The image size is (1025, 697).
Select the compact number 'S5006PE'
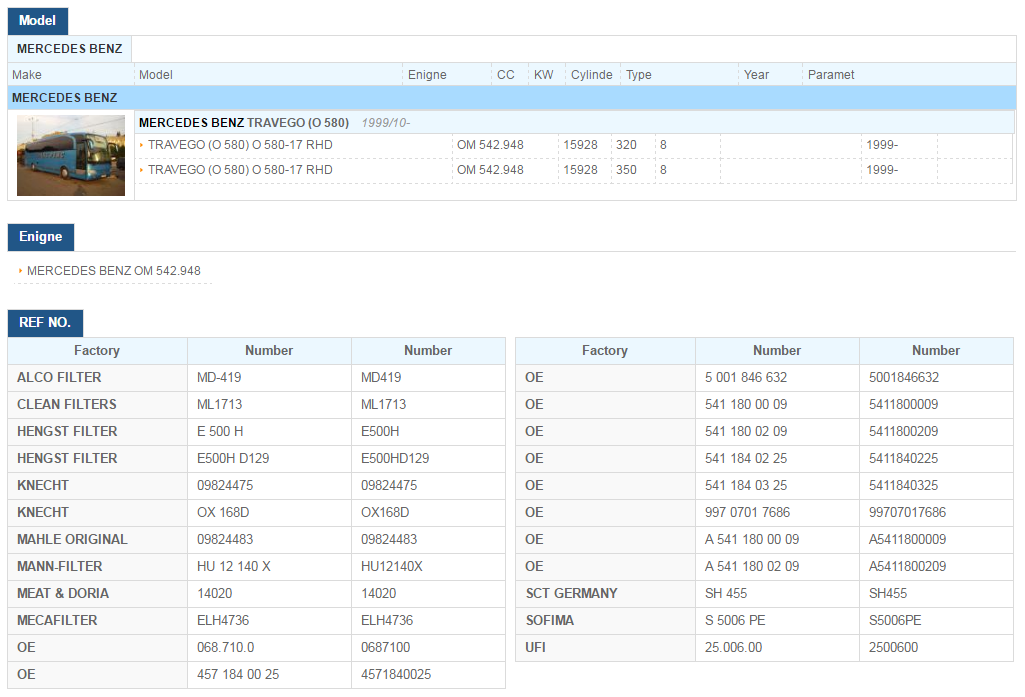[x=895, y=620]
